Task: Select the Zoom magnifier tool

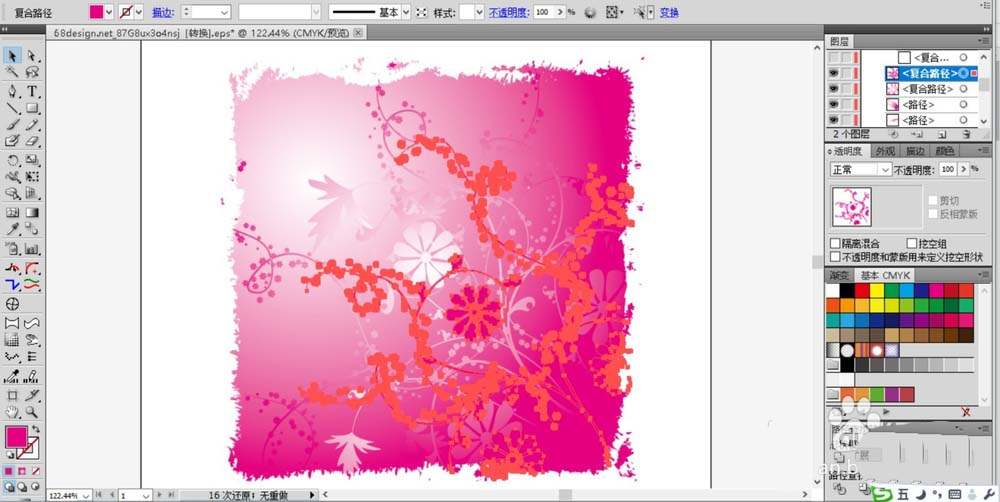Action: pyautogui.click(x=32, y=413)
